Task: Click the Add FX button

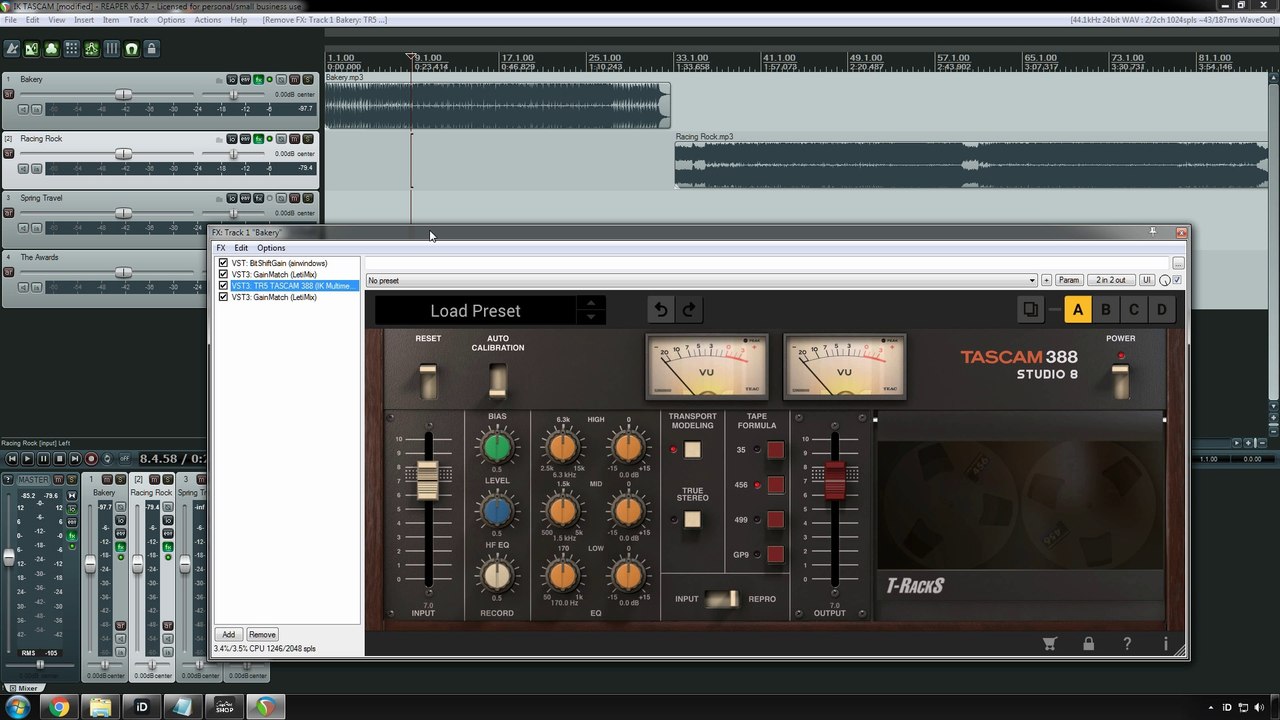Action: pyautogui.click(x=228, y=634)
